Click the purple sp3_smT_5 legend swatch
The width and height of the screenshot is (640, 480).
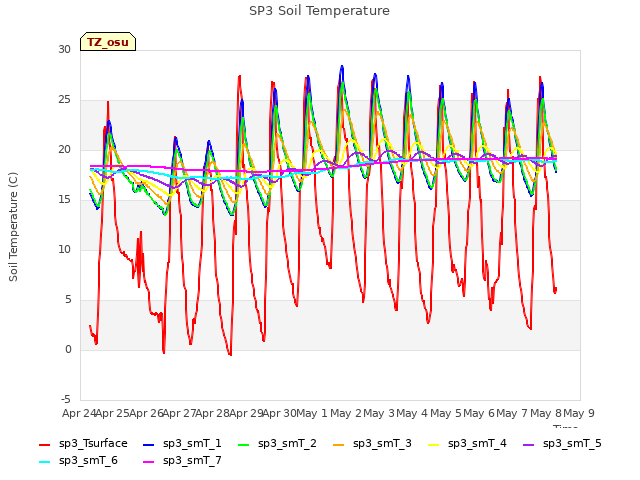click(529, 444)
